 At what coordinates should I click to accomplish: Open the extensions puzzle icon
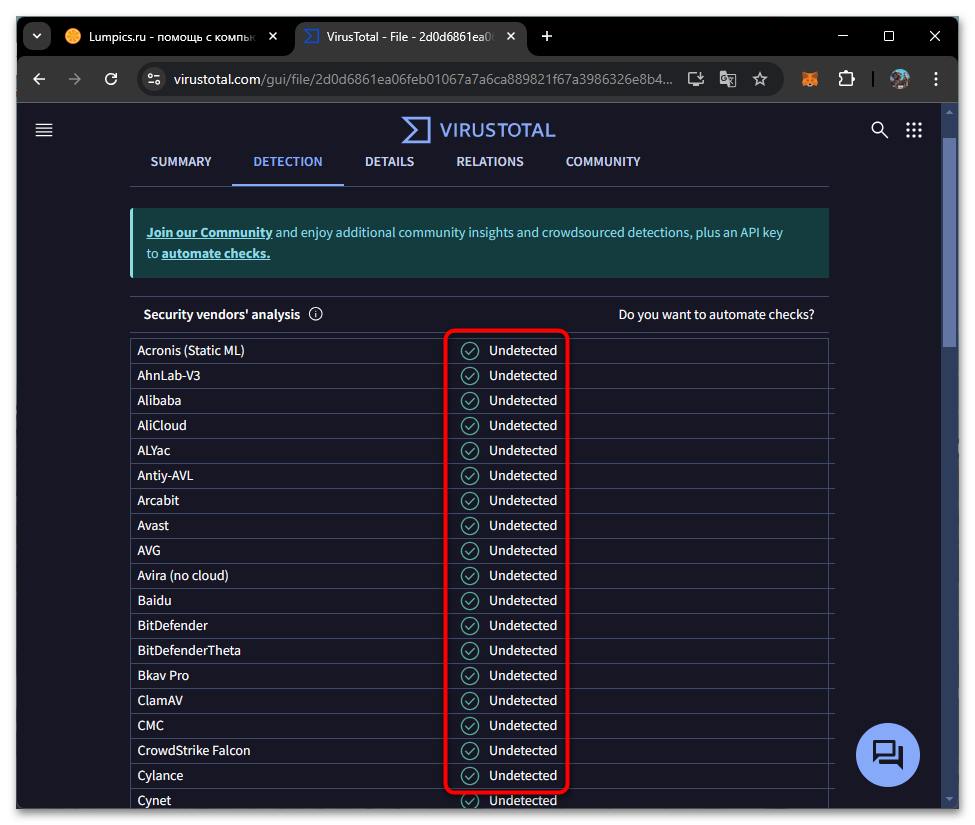tap(846, 79)
